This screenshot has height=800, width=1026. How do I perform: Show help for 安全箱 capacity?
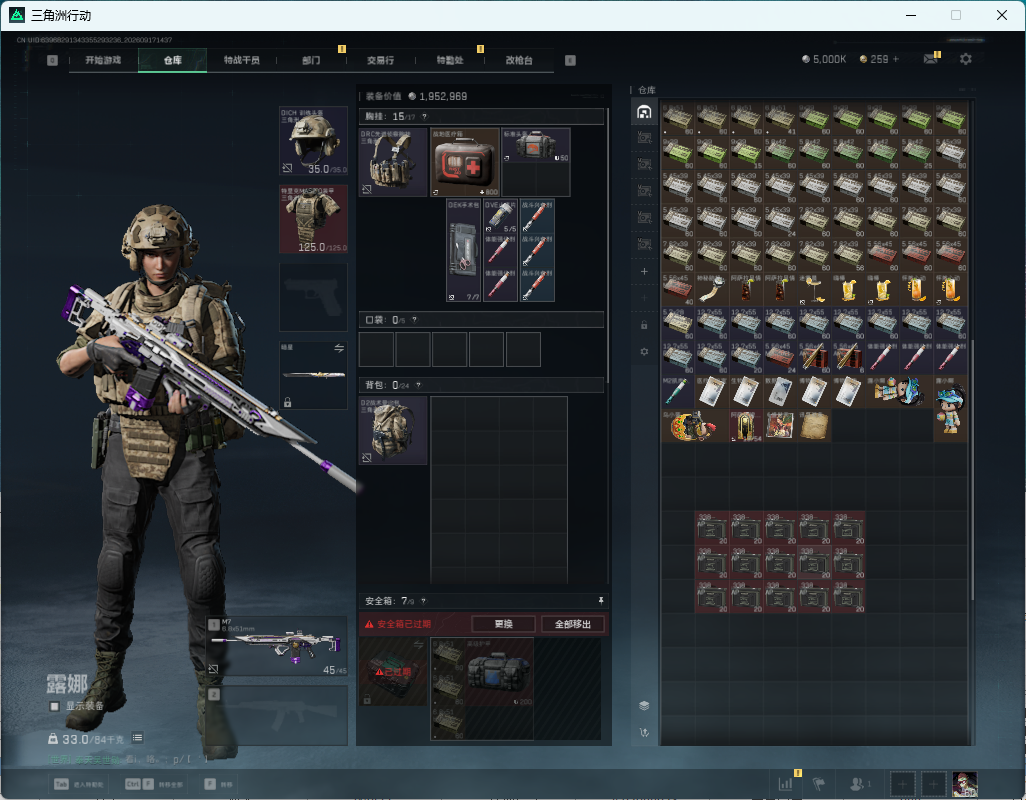[x=423, y=600]
